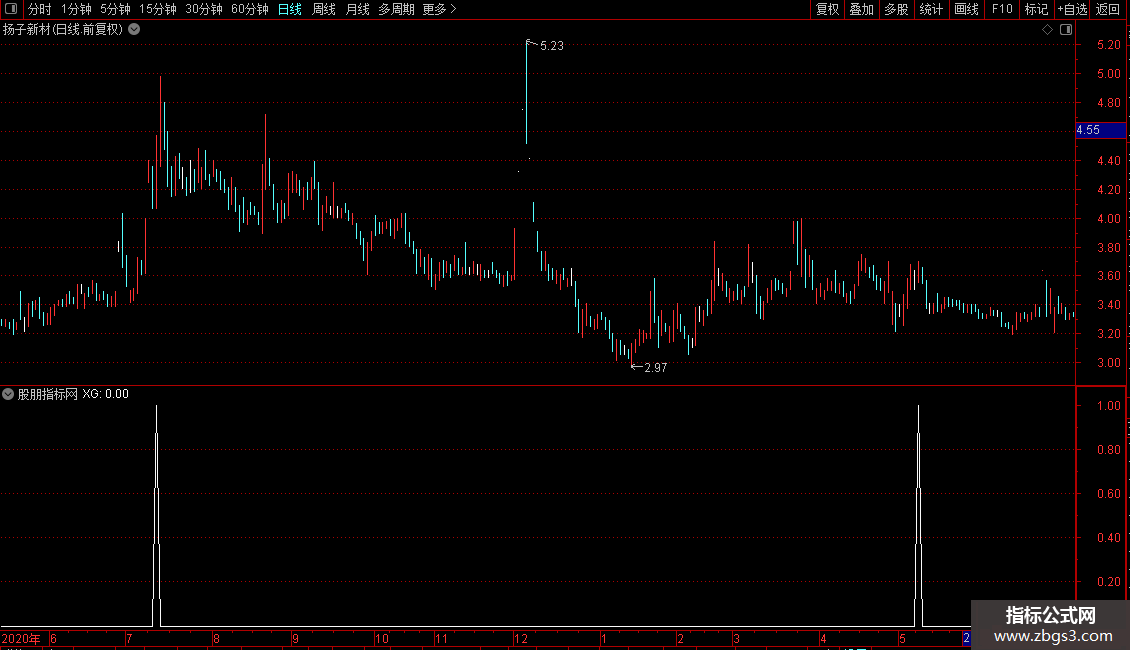This screenshot has height=650, width=1130.
Task: Click month 12 on the time axis
Action: (520, 638)
